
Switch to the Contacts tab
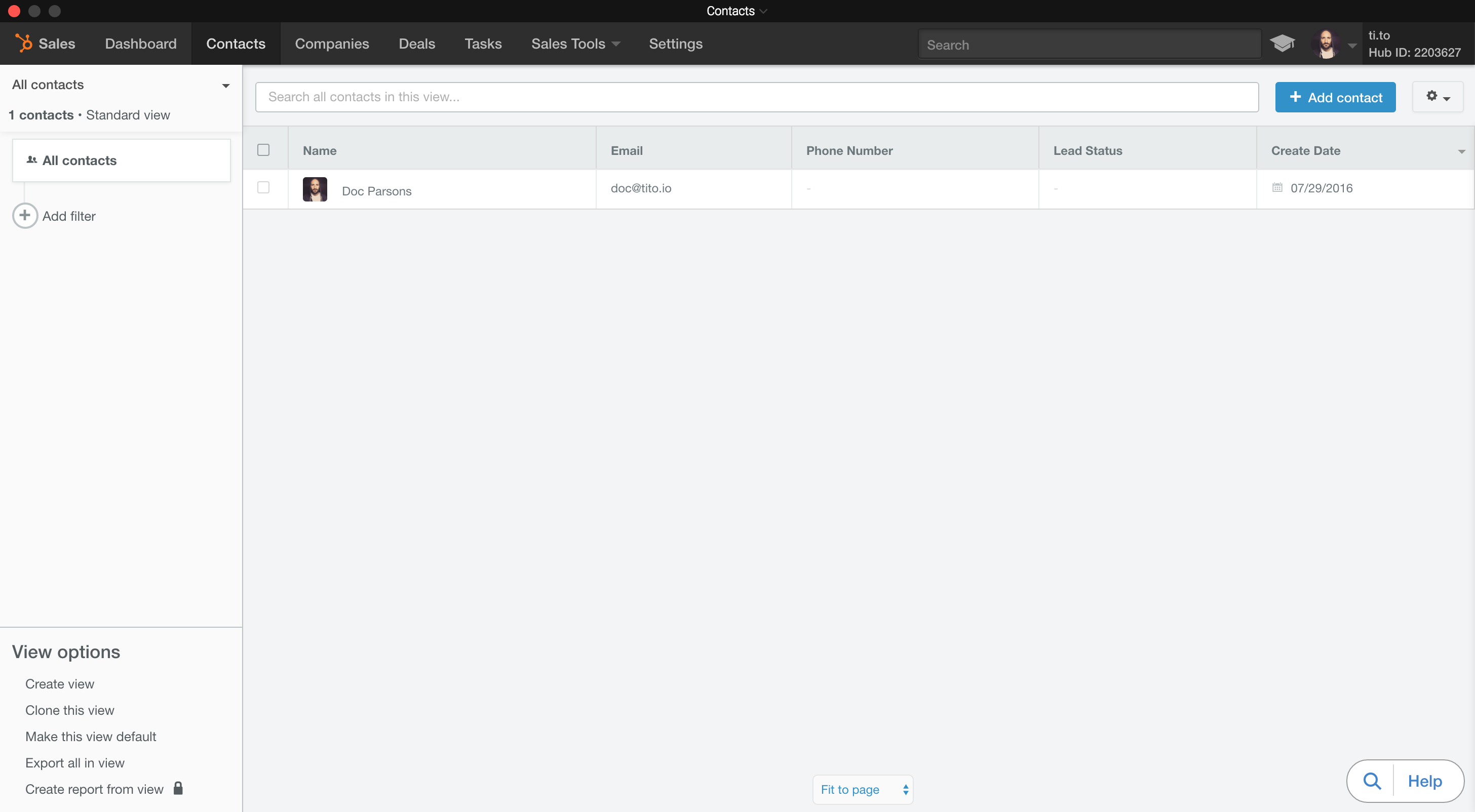point(236,44)
